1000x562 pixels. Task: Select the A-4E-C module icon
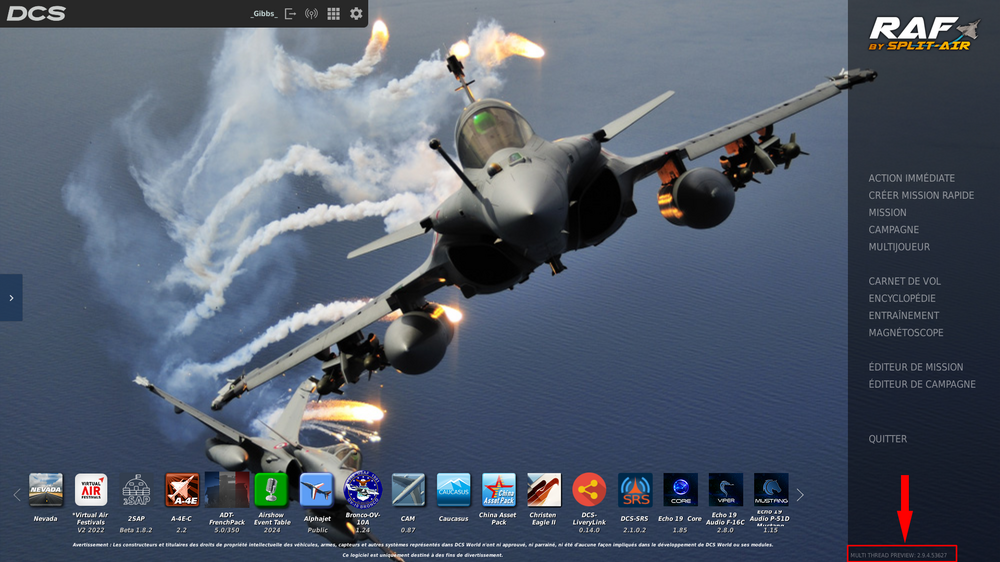tap(182, 490)
